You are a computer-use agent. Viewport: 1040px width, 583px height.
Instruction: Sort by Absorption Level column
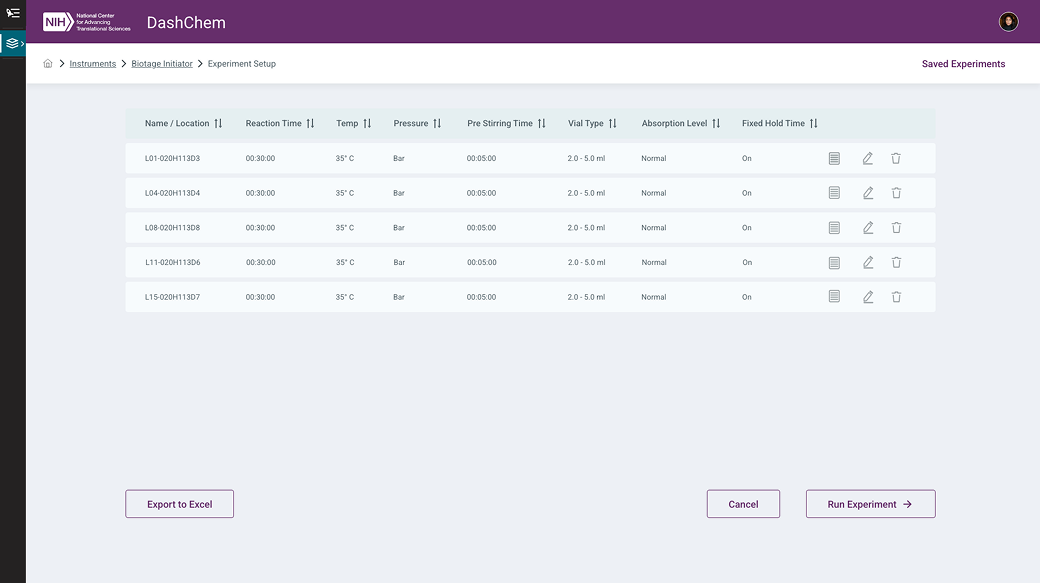[716, 124]
